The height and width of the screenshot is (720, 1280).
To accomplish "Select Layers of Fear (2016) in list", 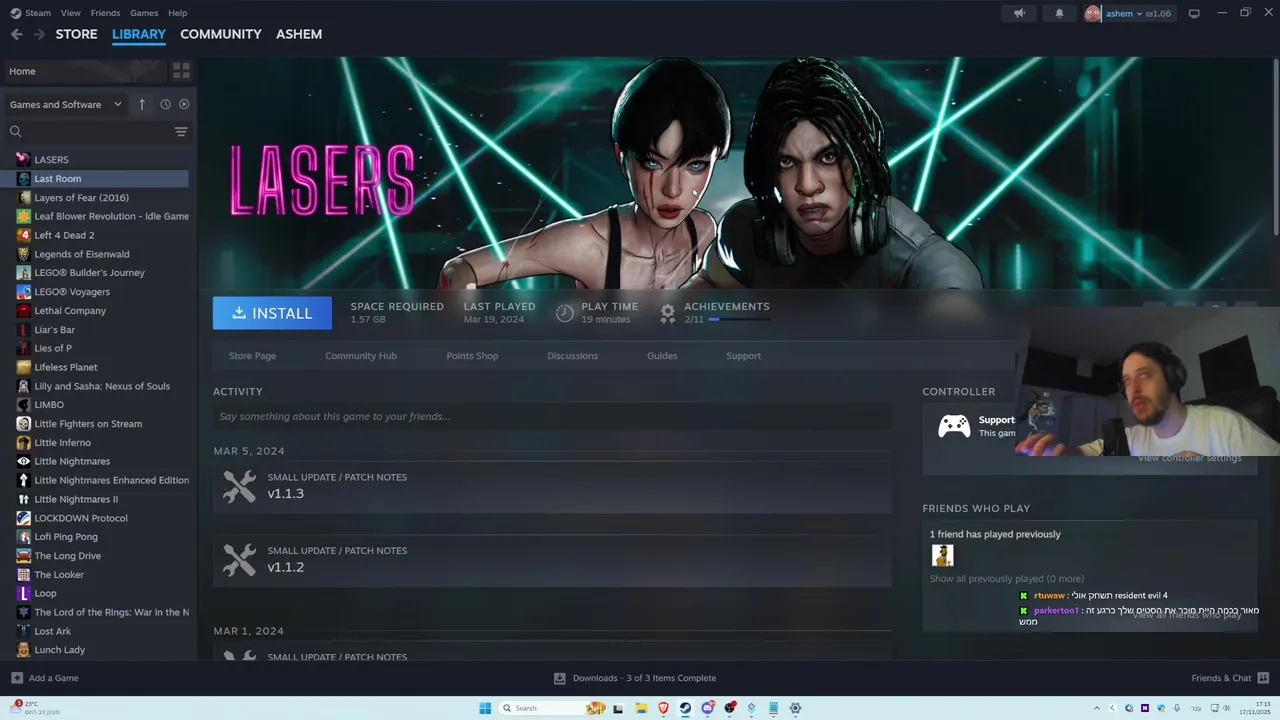I will [81, 198].
